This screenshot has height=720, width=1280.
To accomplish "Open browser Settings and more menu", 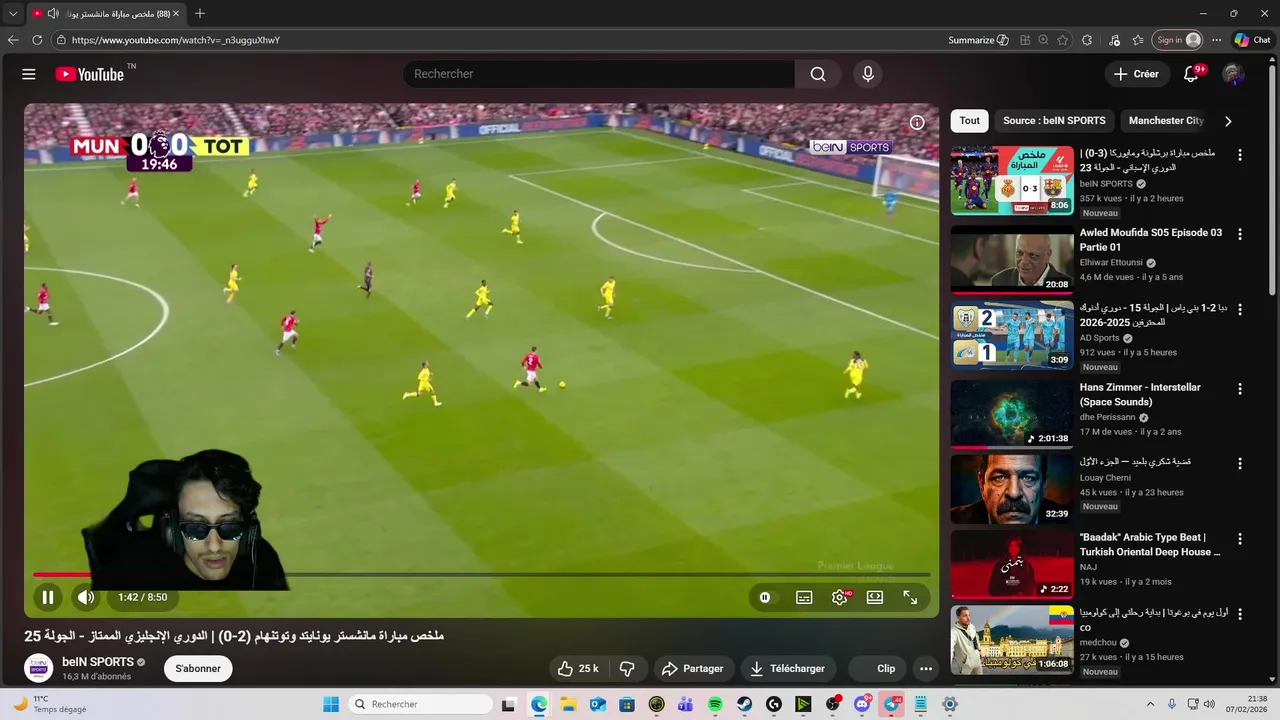I will 1216,40.
